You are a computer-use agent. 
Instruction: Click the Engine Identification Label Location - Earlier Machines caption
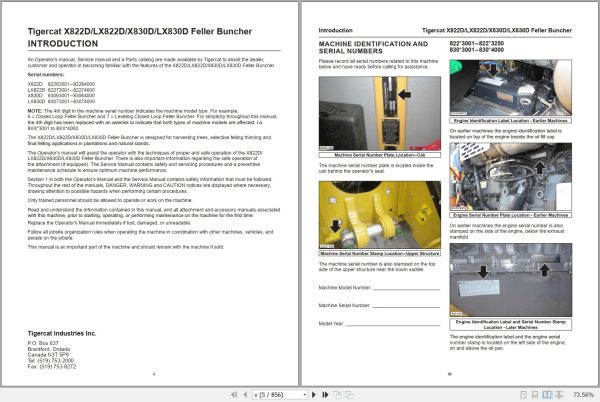(x=511, y=120)
